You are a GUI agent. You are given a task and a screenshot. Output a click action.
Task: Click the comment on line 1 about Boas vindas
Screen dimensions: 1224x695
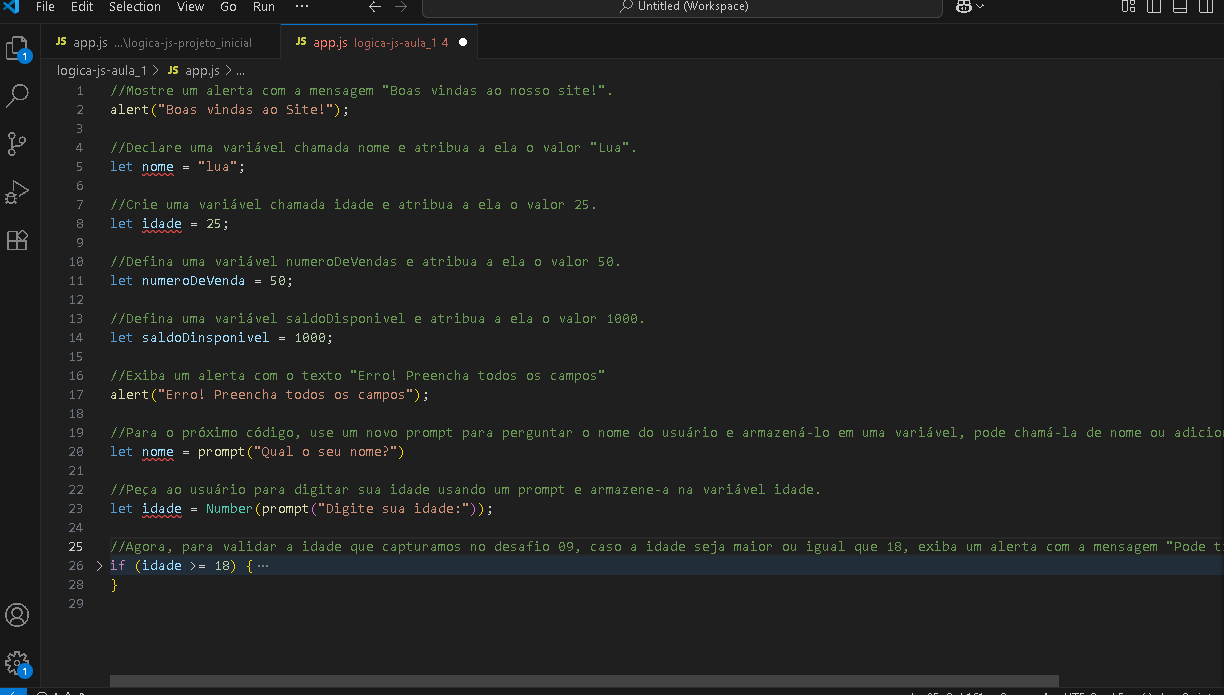coord(362,91)
